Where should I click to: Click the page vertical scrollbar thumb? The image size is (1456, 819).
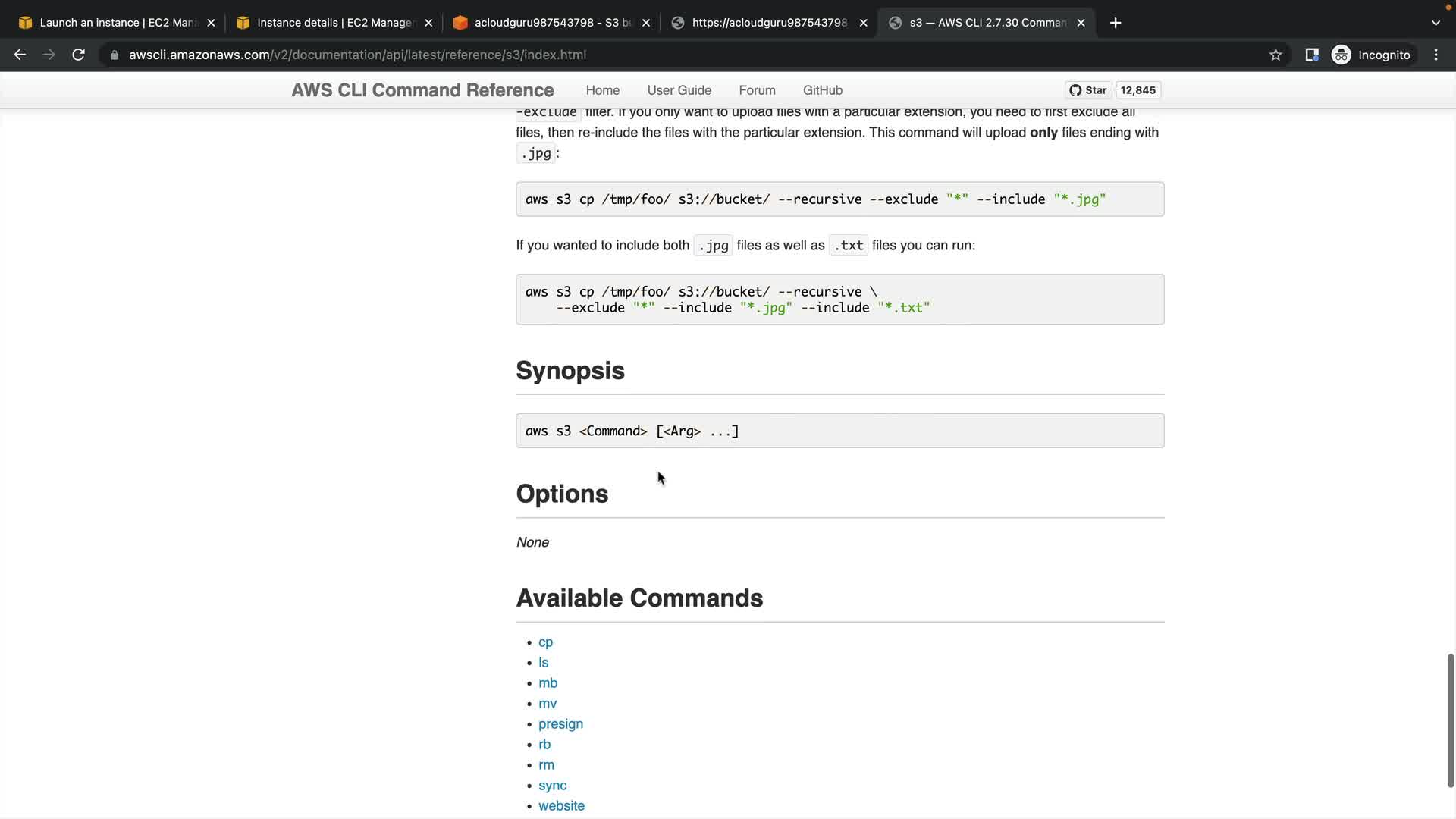[x=1450, y=720]
